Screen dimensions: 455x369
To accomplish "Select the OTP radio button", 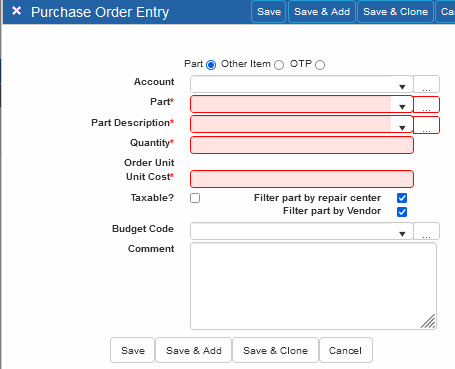I will 320,65.
